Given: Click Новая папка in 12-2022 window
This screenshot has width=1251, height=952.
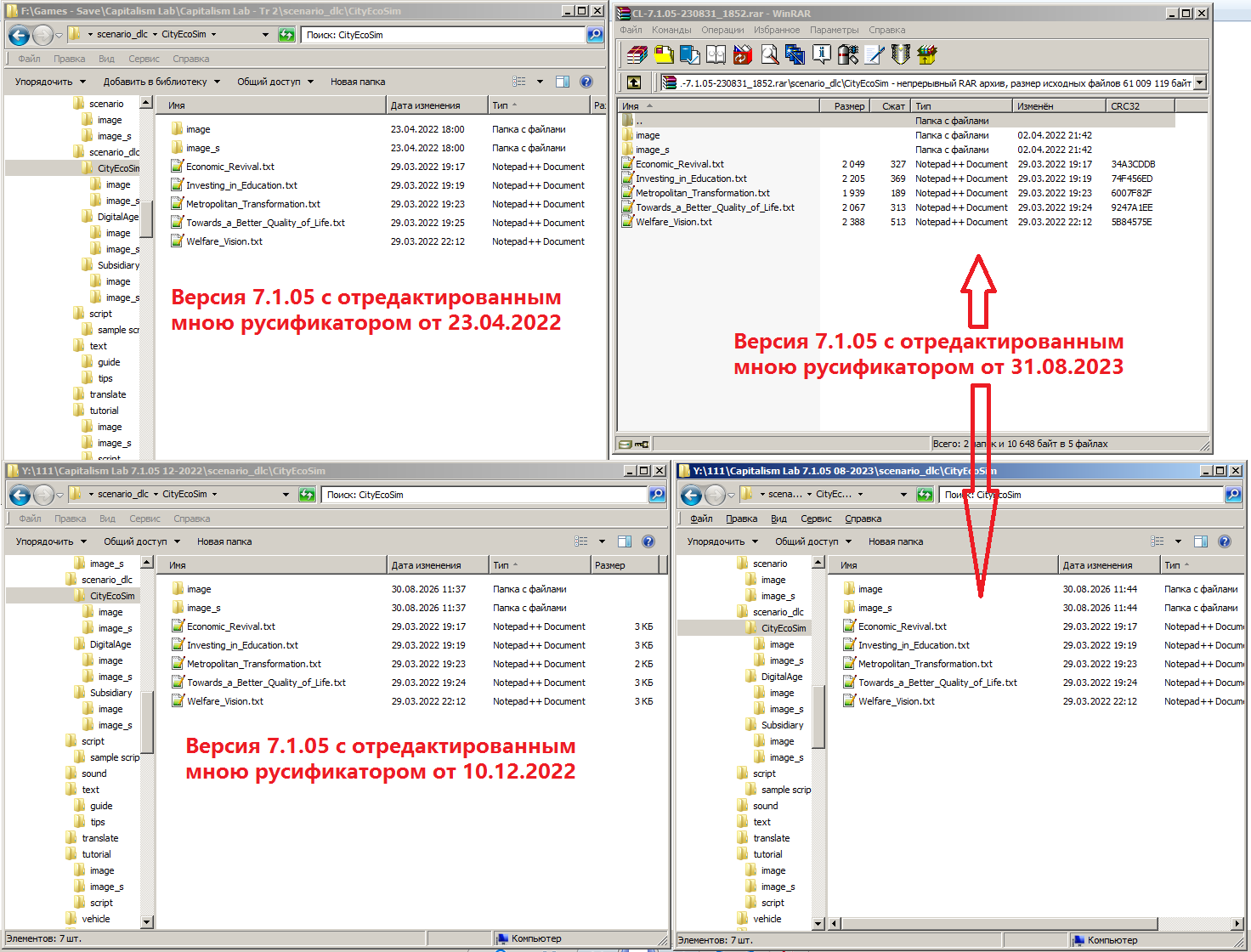Looking at the screenshot, I should (224, 541).
